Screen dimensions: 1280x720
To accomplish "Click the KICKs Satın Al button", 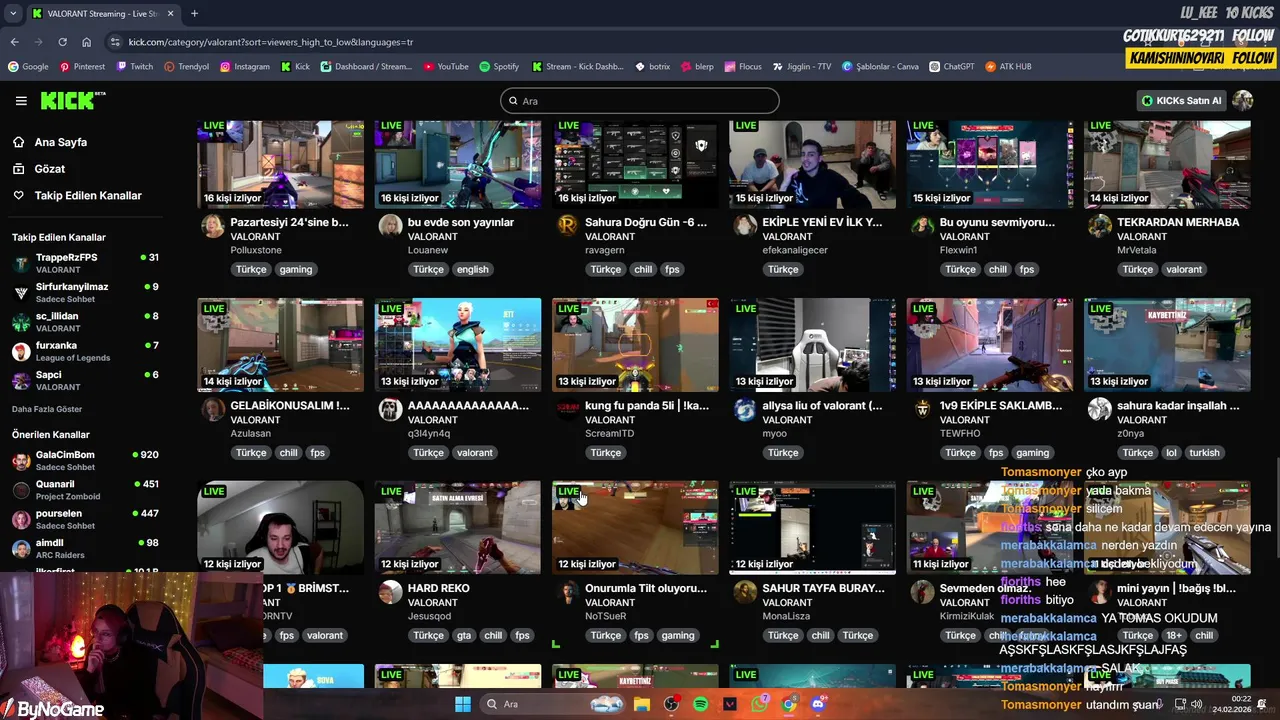I will (1182, 100).
